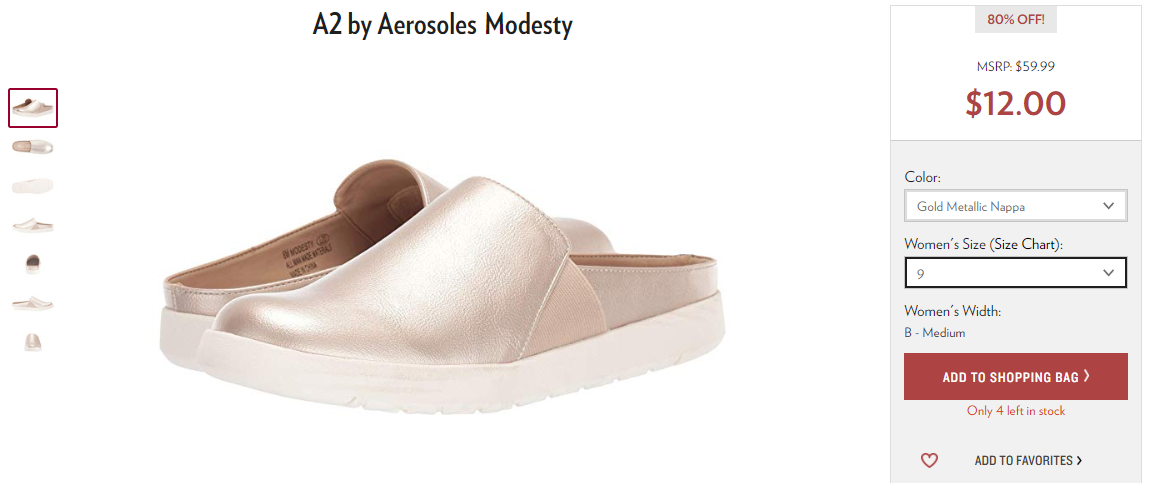Screen dimensions: 1151x483
Task: Open the Women's Size dropdown showing 9
Action: (1016, 273)
